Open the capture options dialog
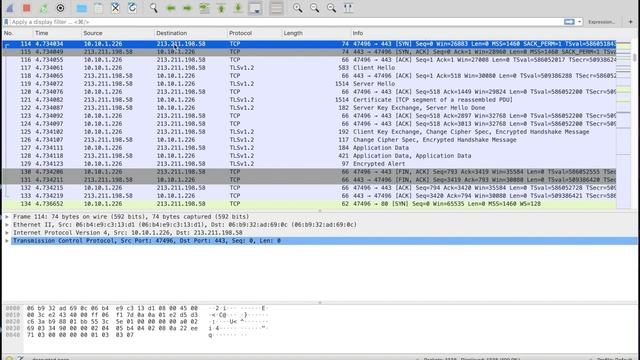 (x=60, y=8)
